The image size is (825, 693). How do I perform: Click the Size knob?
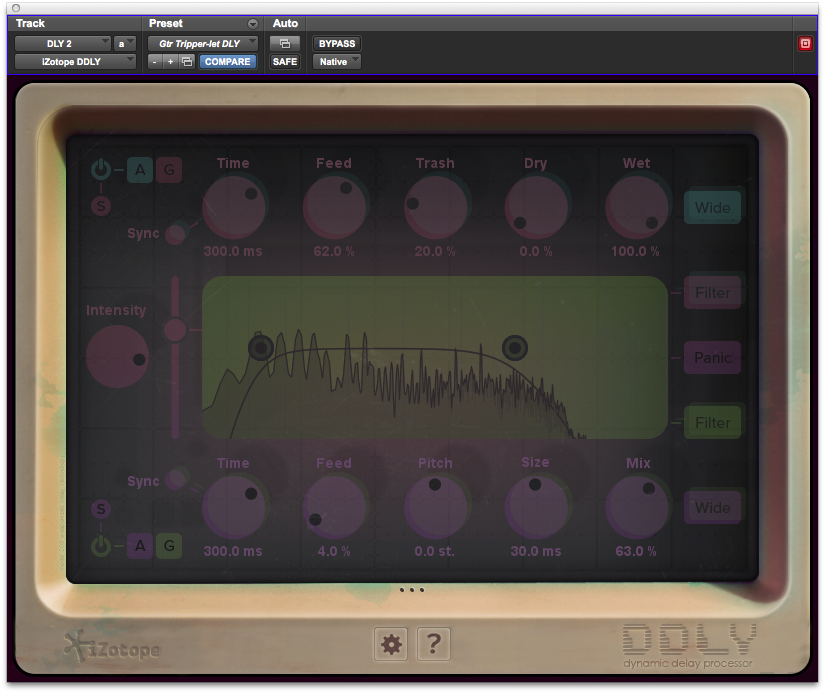click(x=536, y=507)
